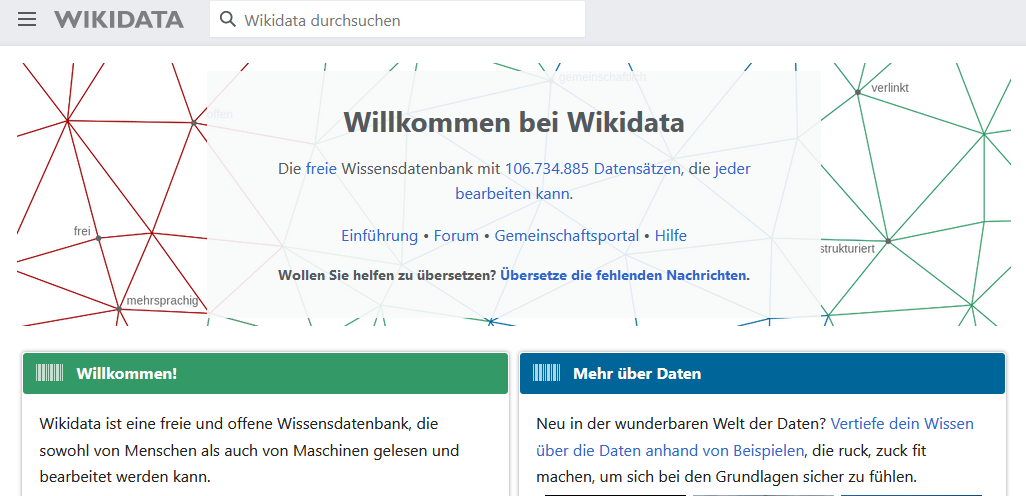Image resolution: width=1026 pixels, height=496 pixels.
Task: Click 'Neu in der wunderbaren Welt' text
Action: click(681, 424)
